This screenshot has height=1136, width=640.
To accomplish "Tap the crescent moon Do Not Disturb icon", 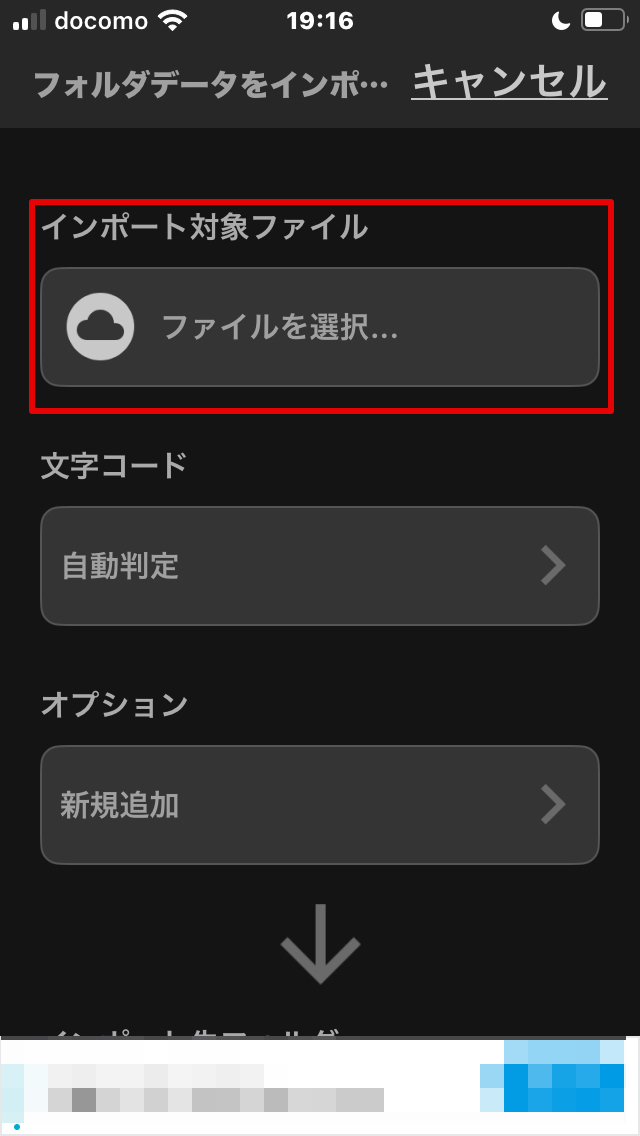I will pos(562,21).
